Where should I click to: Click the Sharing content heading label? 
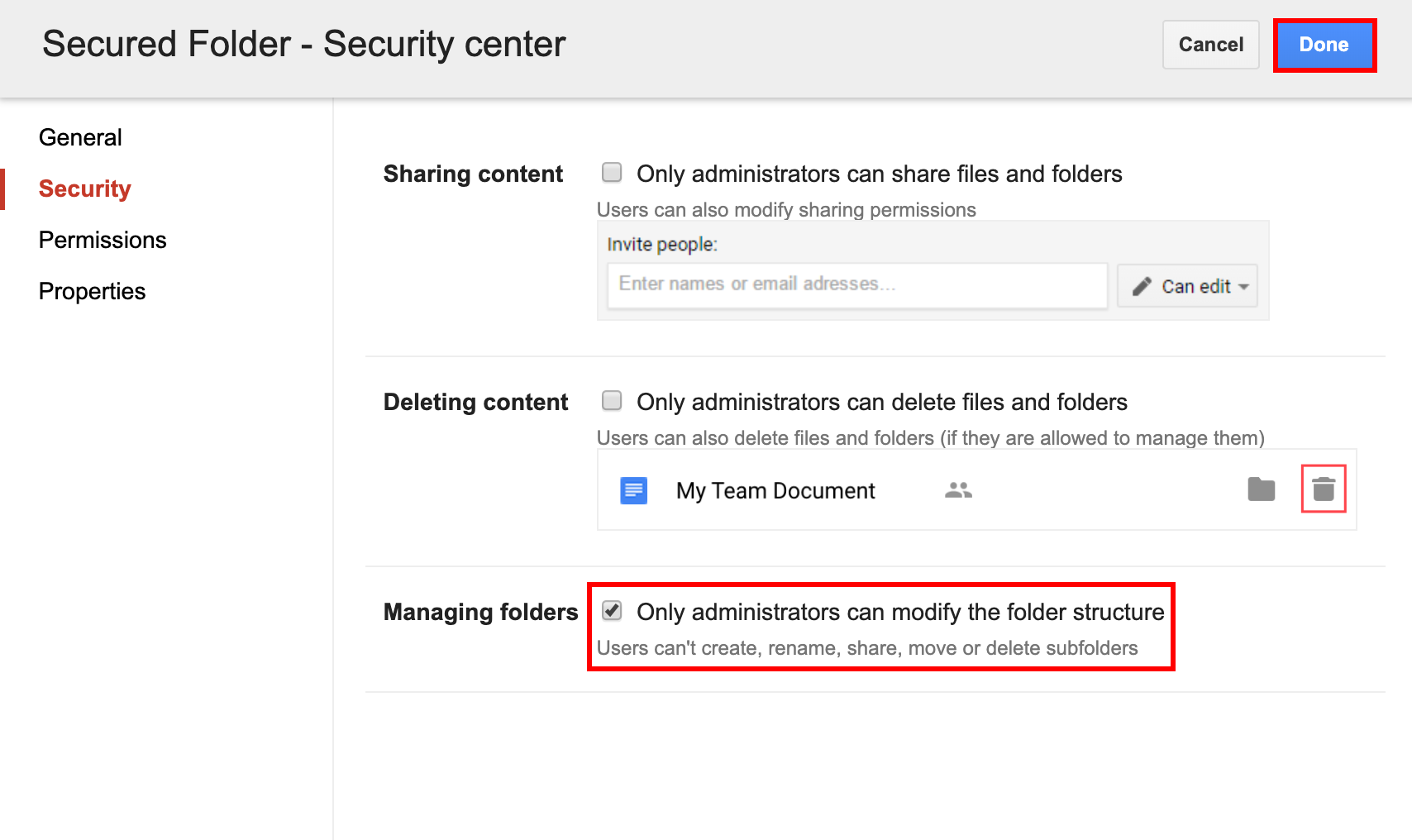pyautogui.click(x=473, y=174)
